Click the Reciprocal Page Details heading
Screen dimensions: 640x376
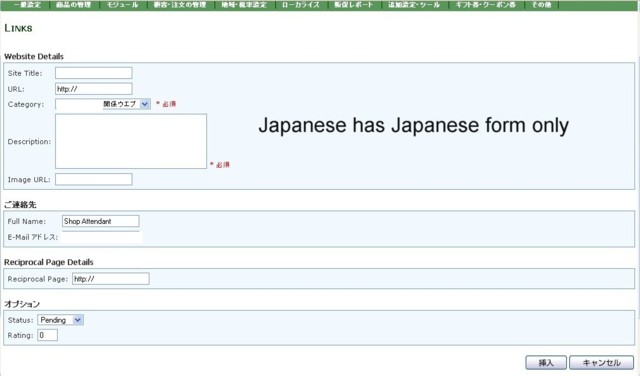(49, 262)
